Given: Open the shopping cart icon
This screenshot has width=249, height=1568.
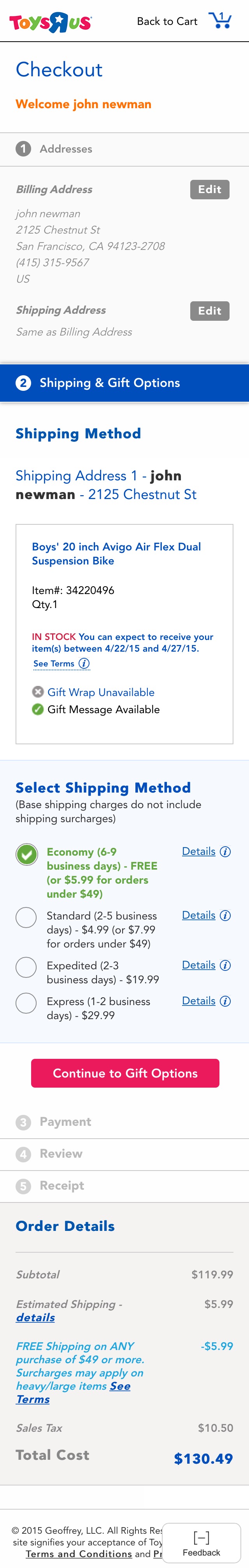Looking at the screenshot, I should pos(220,21).
